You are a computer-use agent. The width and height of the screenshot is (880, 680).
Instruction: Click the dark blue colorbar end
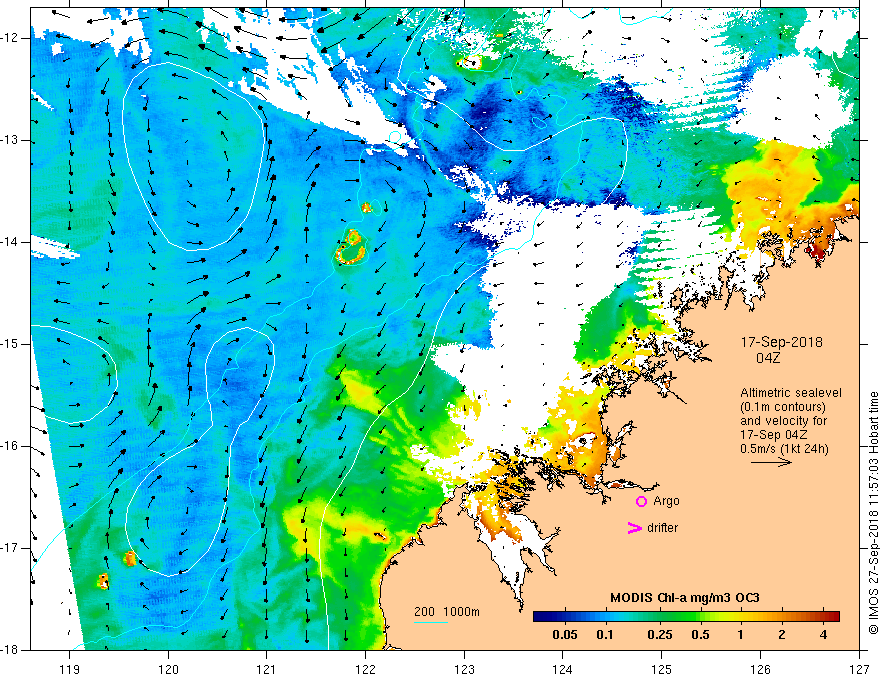540,617
